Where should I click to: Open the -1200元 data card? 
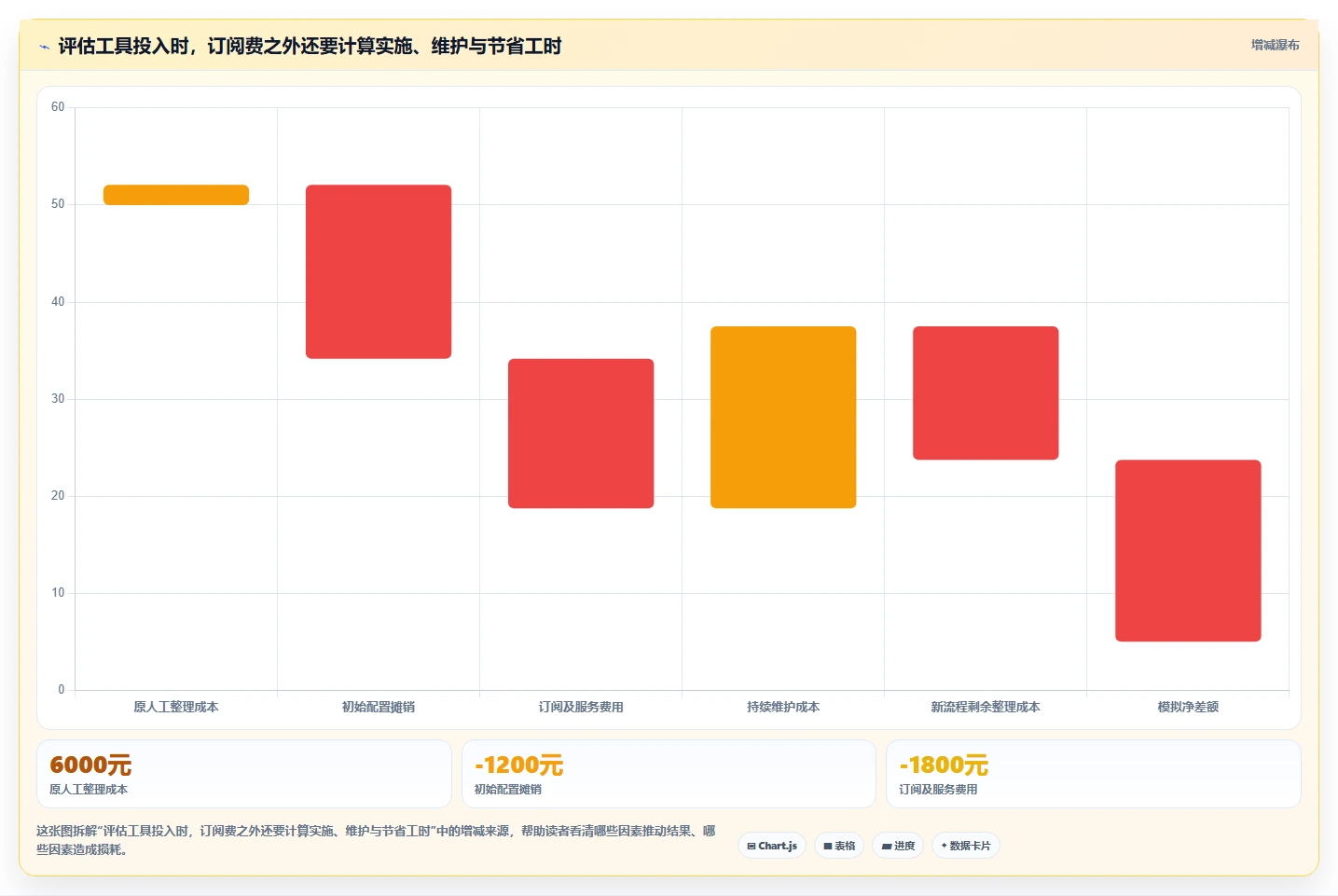[x=669, y=774]
